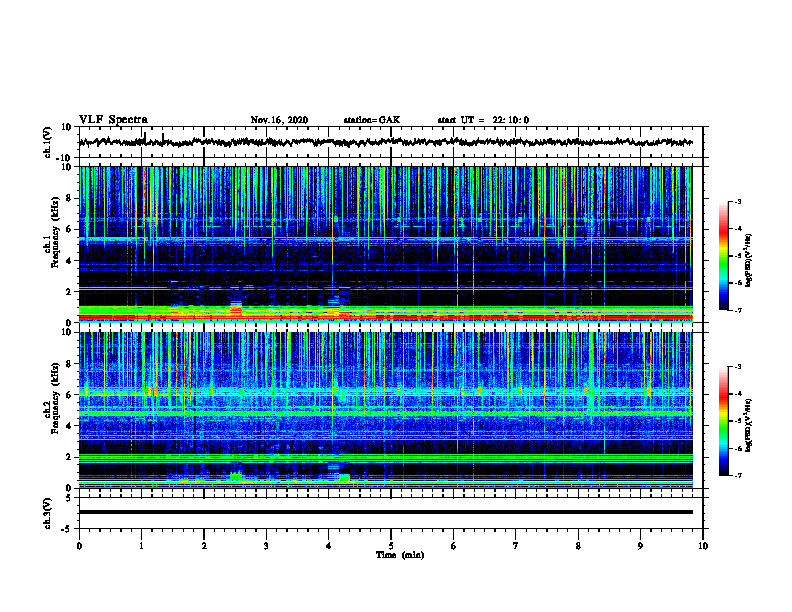Click the ch.2 color scale bar
This screenshot has width=792, height=612.
coord(723,421)
